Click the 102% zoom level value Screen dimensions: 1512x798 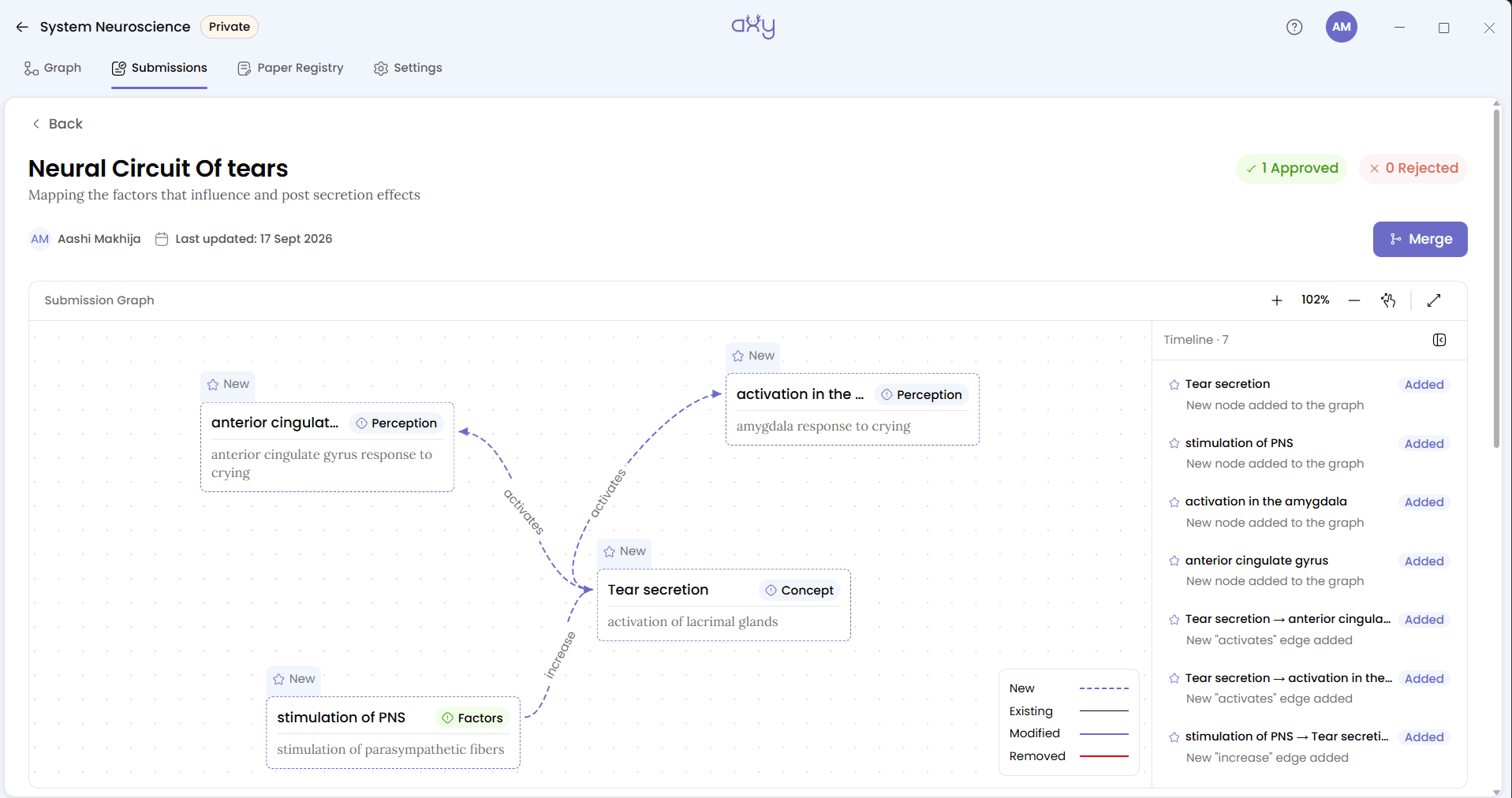1315,300
